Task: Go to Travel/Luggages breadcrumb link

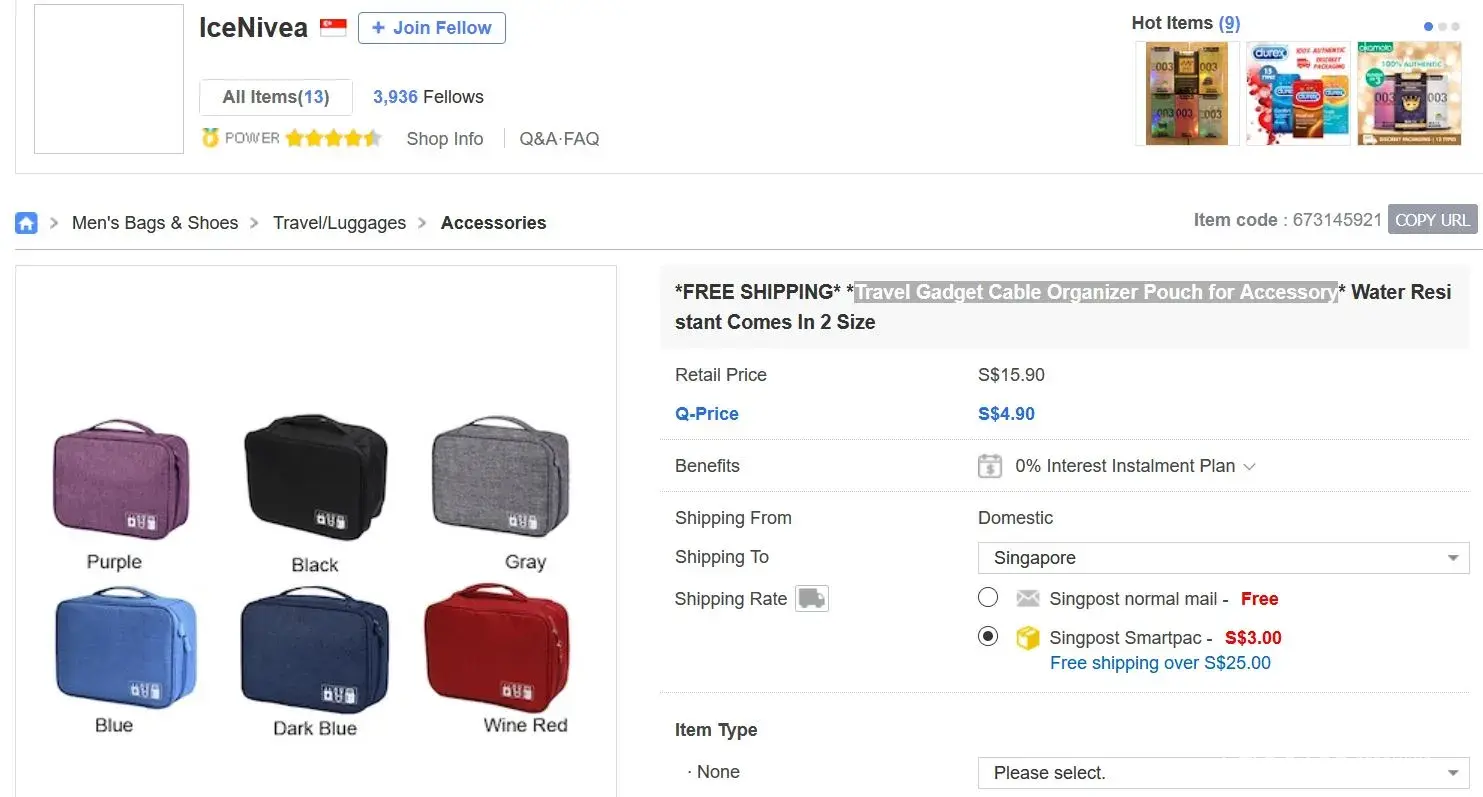Action: [339, 223]
